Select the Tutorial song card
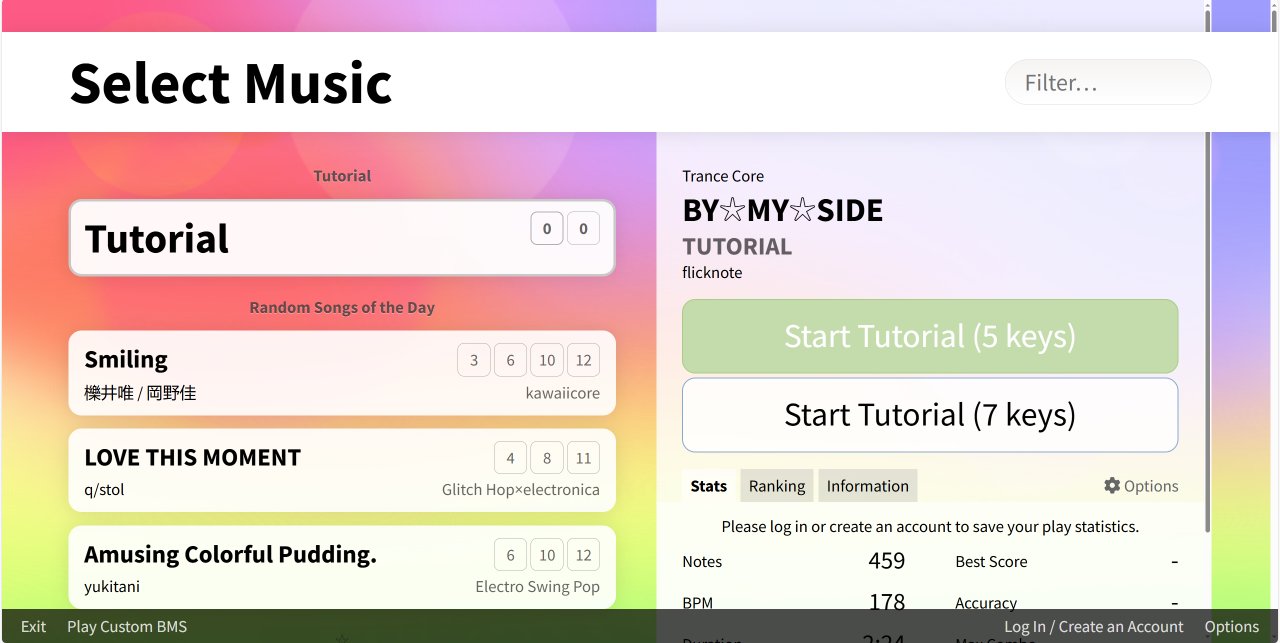Image resolution: width=1280 pixels, height=643 pixels. click(342, 238)
